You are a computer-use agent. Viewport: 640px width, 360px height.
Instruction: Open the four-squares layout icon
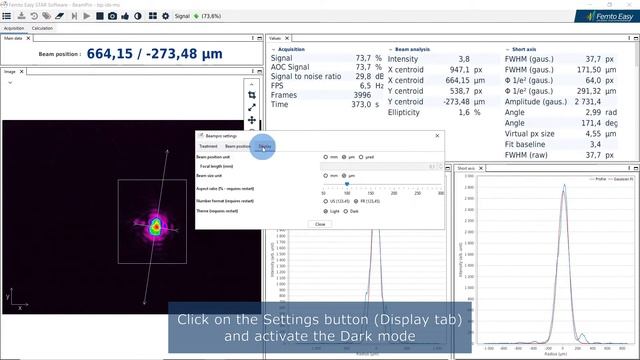(x=153, y=16)
